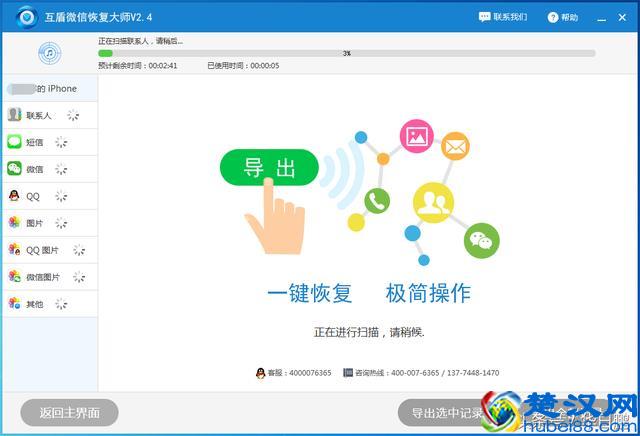
Task: Click the WeChat icon in sidebar
Action: [x=14, y=168]
